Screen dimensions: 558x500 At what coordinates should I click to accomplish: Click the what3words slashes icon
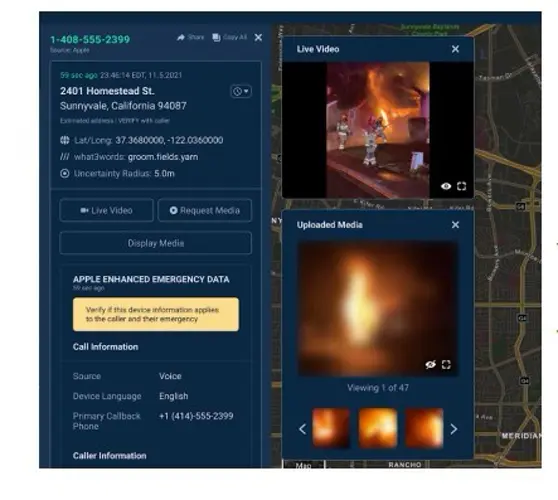(x=65, y=157)
